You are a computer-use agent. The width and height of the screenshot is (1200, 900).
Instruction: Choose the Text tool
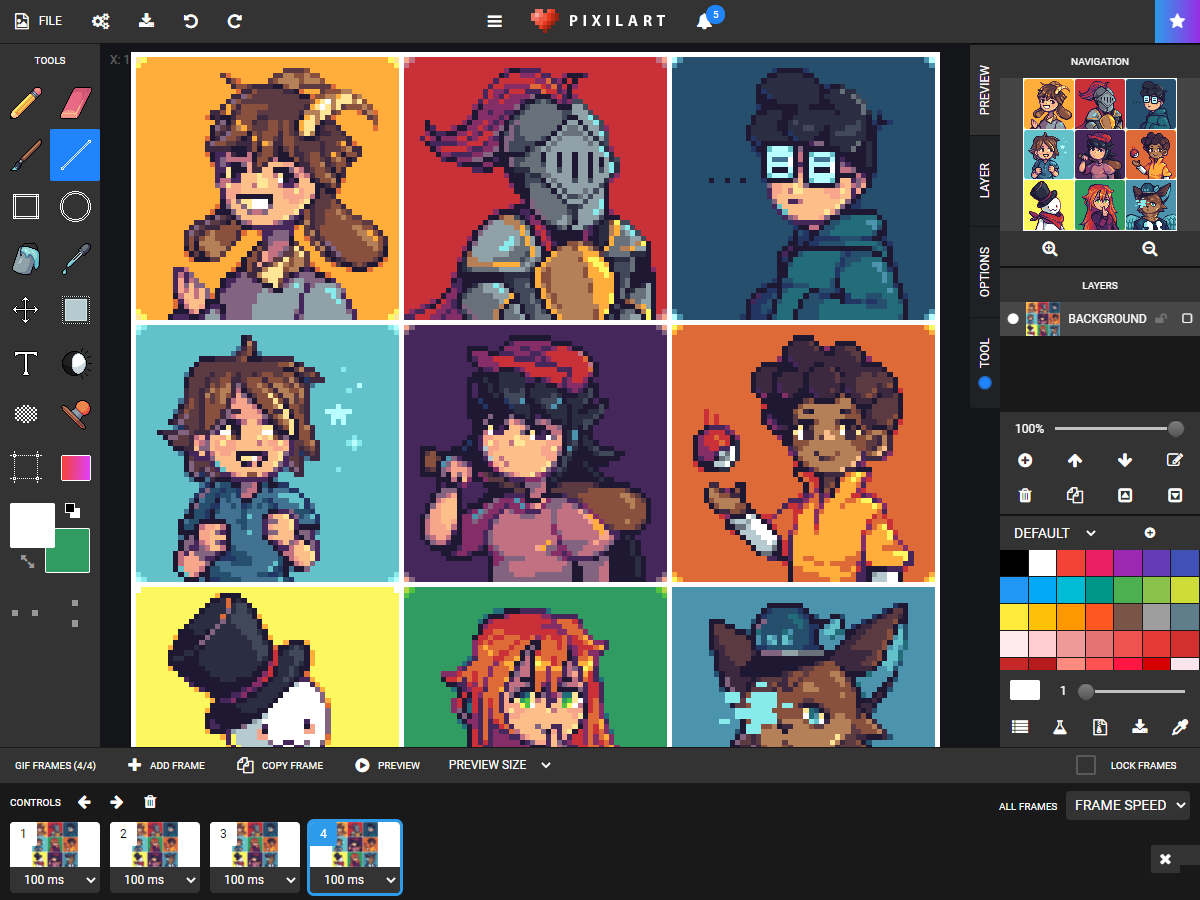pos(25,363)
